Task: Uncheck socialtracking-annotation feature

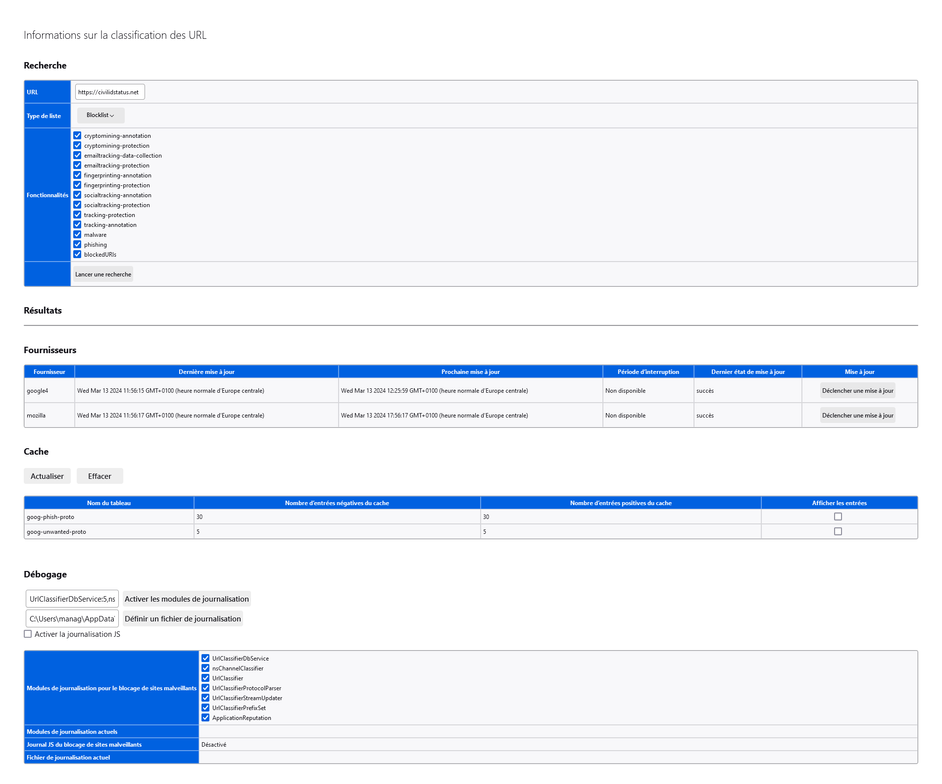Action: coord(77,195)
